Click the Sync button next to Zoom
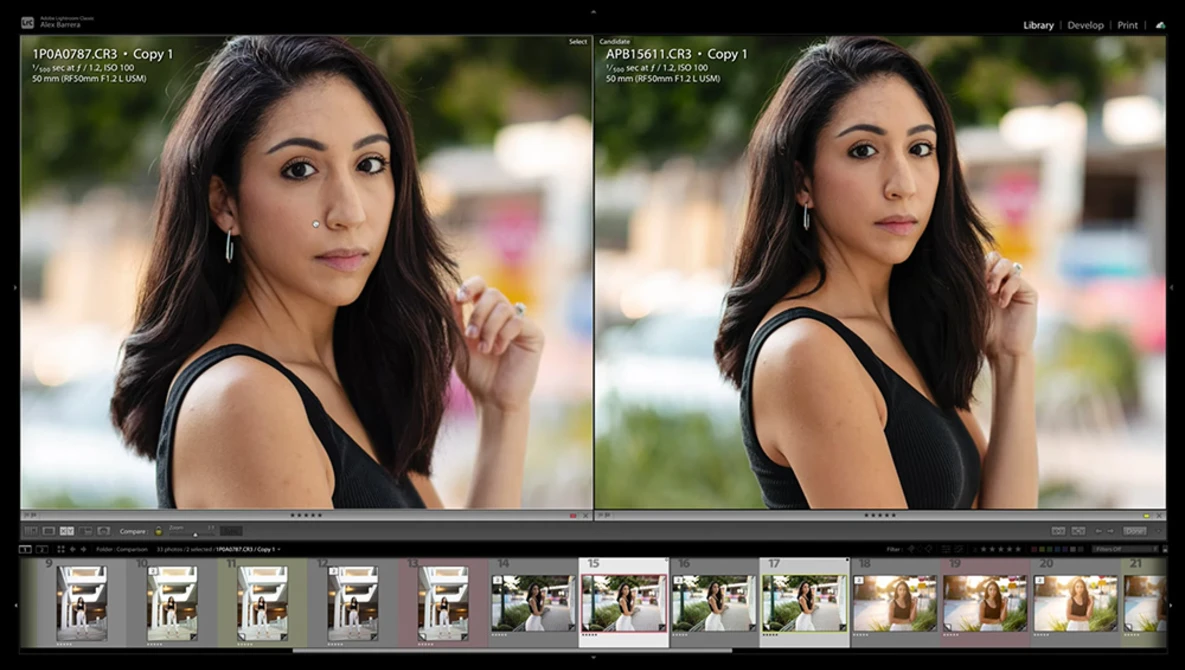This screenshot has height=670, width=1185. pyautogui.click(x=231, y=531)
